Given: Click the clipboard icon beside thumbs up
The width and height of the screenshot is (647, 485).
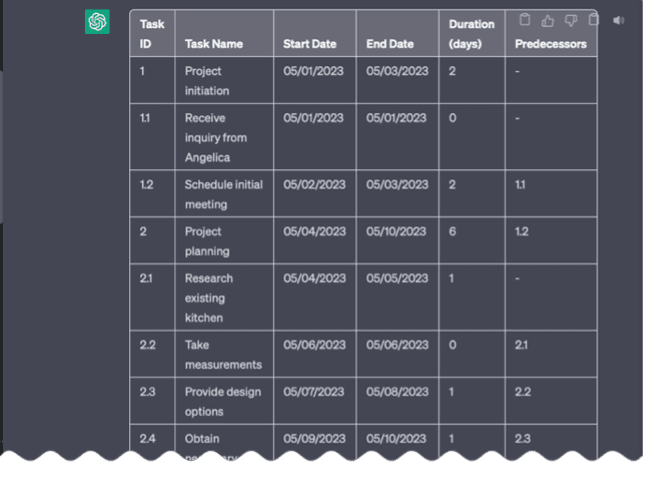Looking at the screenshot, I should point(524,20).
